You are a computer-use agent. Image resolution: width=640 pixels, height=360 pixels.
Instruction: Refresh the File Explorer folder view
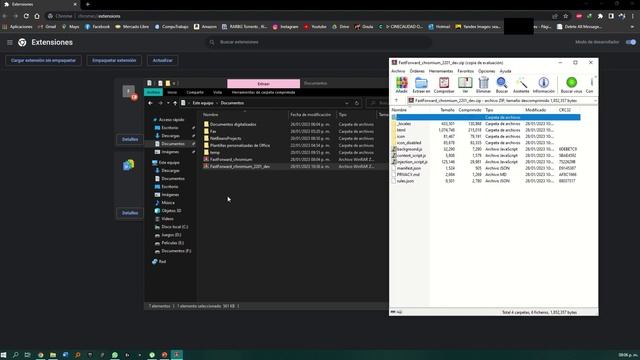coord(357,103)
